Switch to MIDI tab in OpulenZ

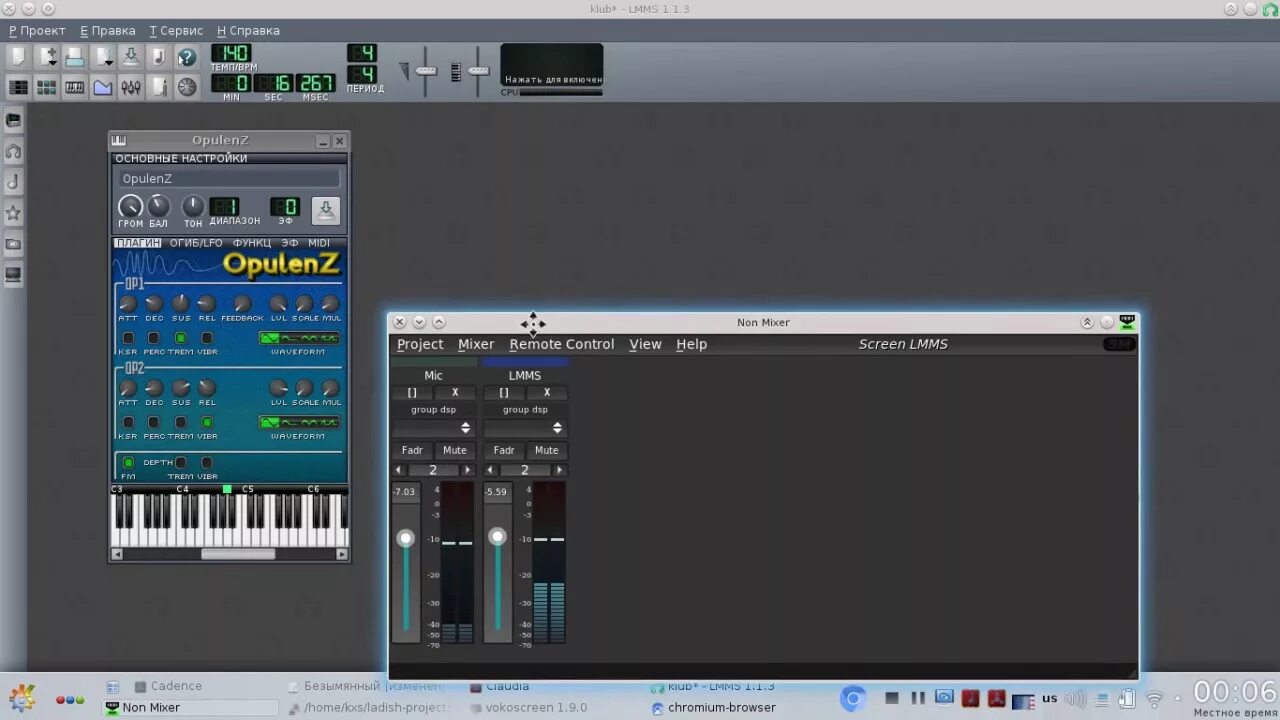(x=319, y=243)
